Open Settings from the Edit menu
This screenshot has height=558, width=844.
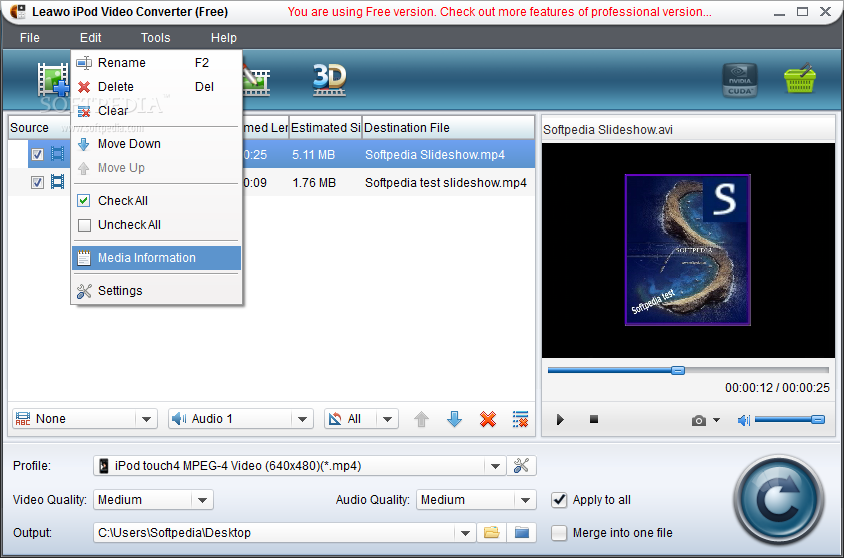(157, 291)
